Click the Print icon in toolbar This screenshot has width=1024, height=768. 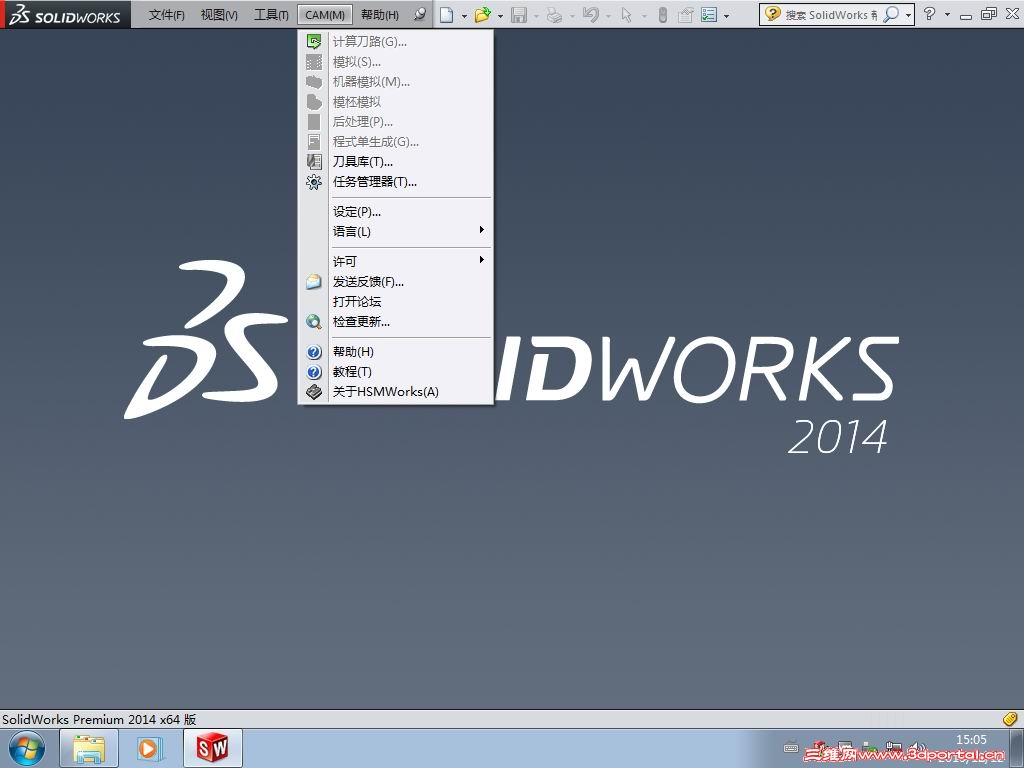coord(554,14)
